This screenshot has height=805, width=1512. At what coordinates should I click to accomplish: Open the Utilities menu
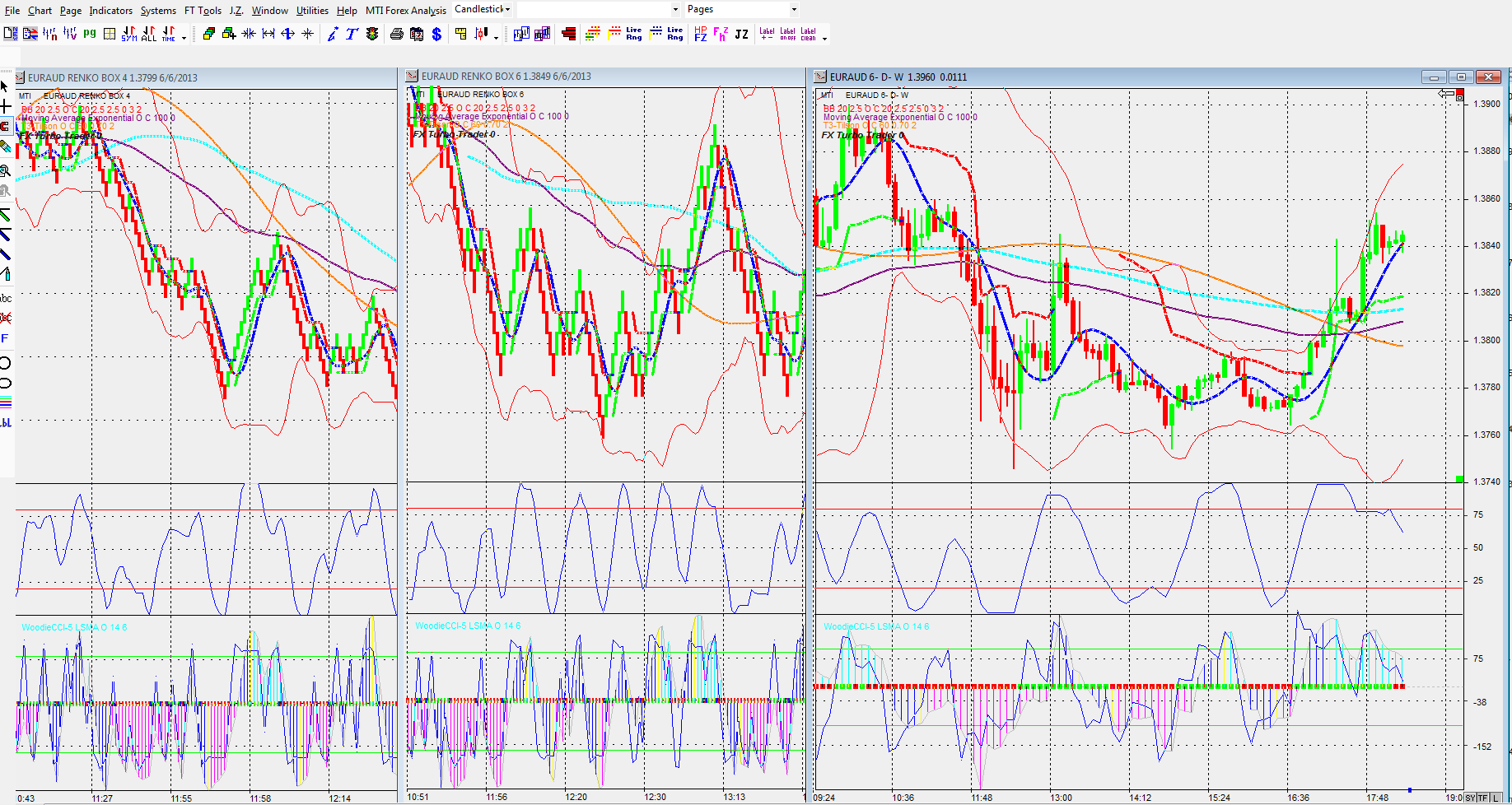312,11
